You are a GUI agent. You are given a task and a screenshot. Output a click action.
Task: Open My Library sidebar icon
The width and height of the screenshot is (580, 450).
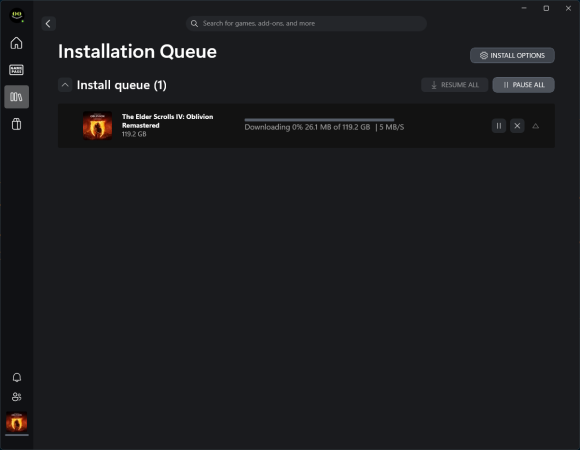tap(16, 97)
